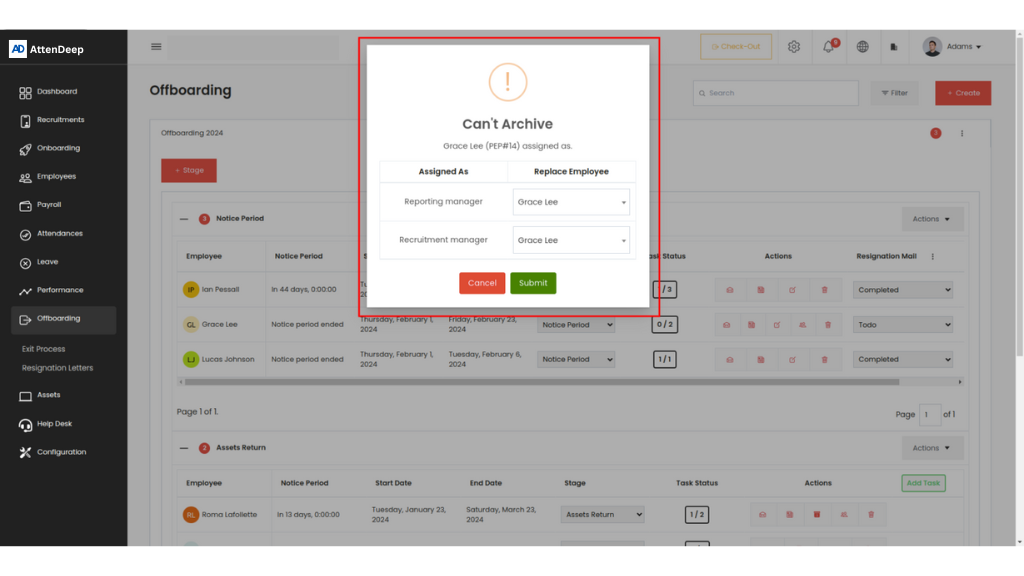The width and height of the screenshot is (1024, 576).
Task: Click delete trash icon in Grace Lee's row
Action: (x=827, y=325)
